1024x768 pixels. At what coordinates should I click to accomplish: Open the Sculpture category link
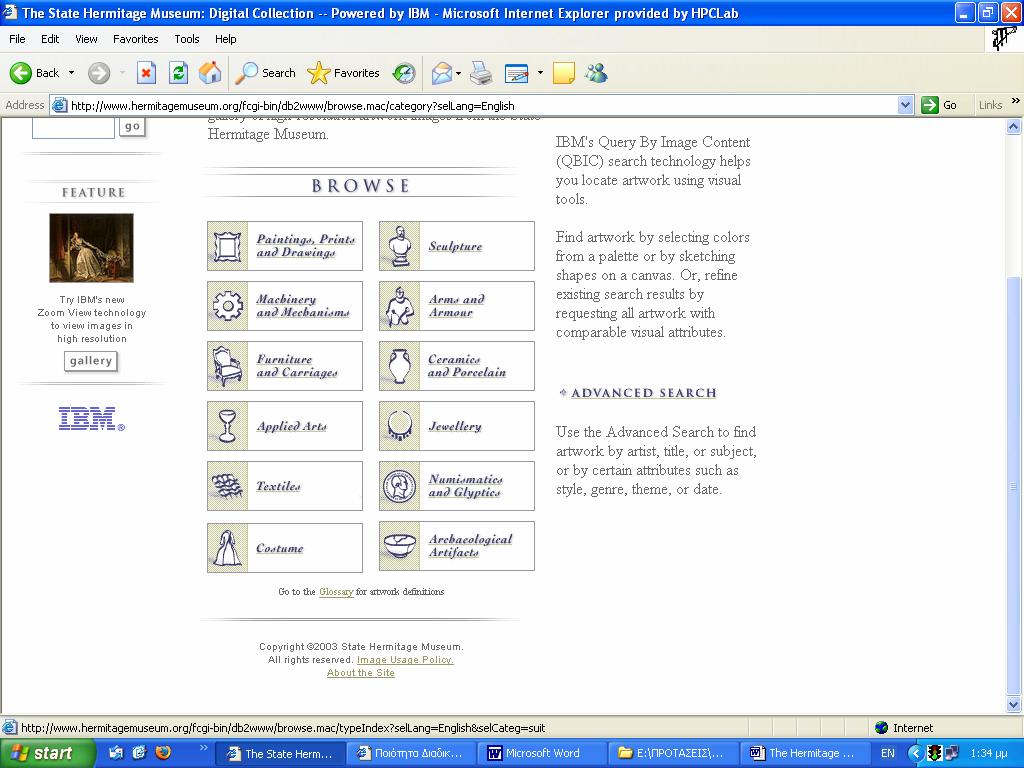click(x=455, y=246)
